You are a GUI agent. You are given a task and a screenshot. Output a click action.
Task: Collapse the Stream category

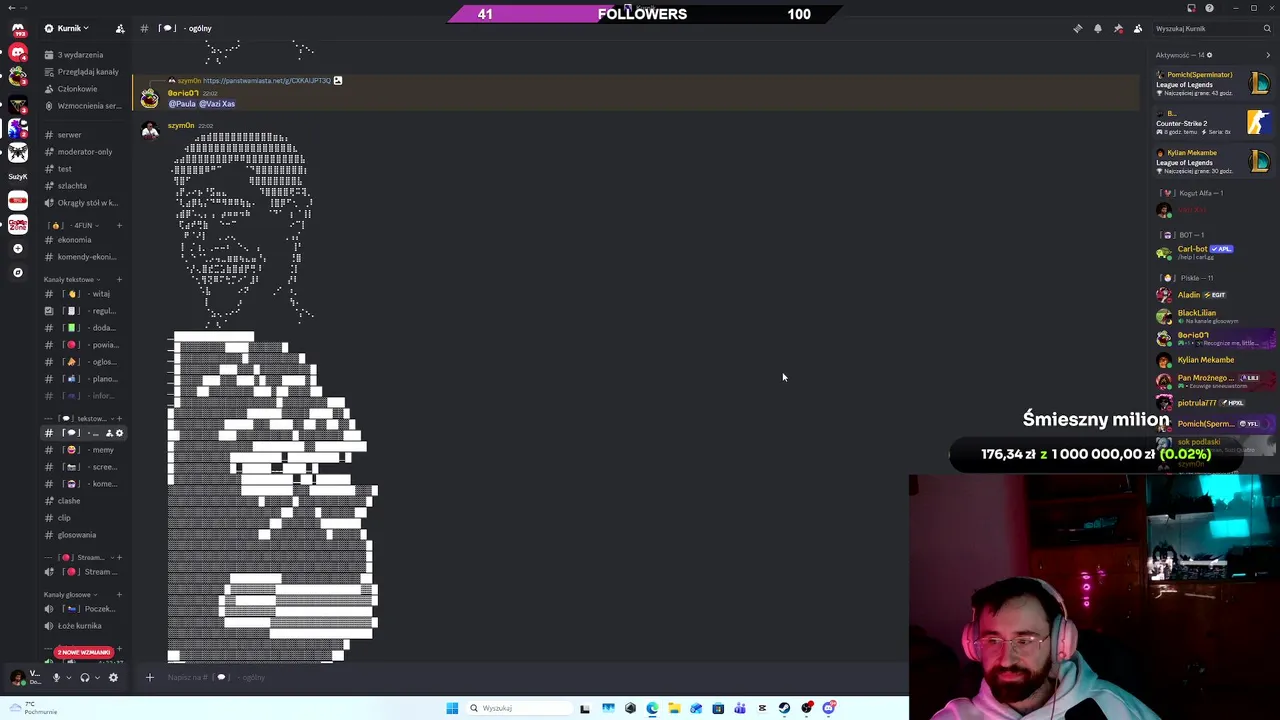click(78, 557)
